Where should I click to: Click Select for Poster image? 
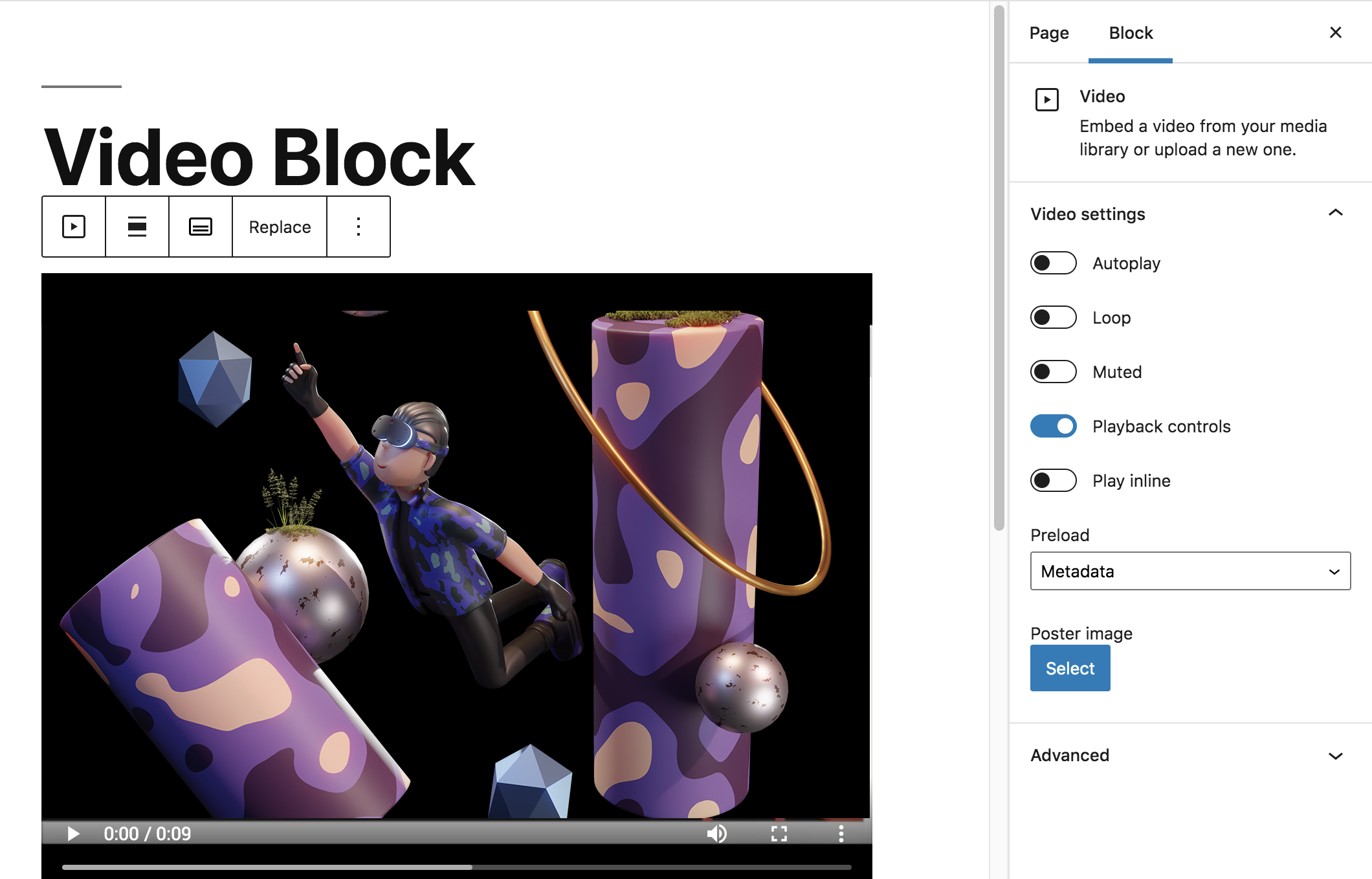point(1070,668)
